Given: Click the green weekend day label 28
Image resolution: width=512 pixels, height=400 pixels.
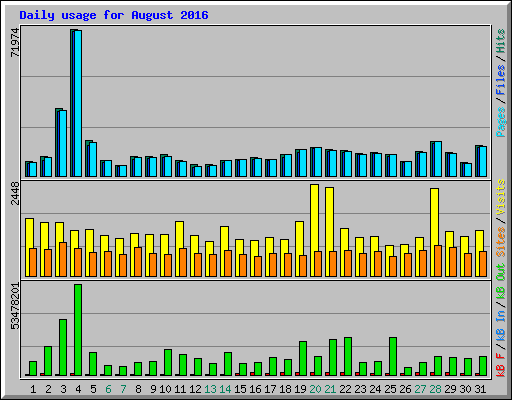Looking at the screenshot, I should click(x=435, y=389).
